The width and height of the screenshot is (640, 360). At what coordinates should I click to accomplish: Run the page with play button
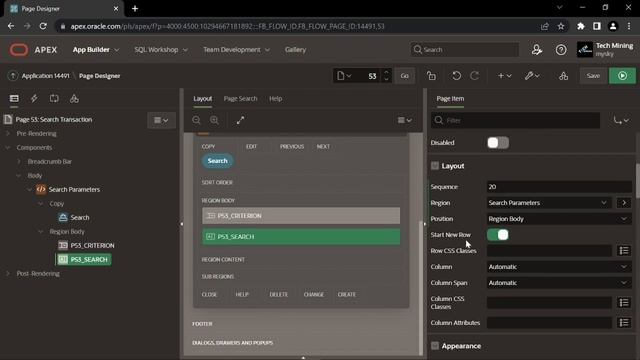click(x=622, y=76)
